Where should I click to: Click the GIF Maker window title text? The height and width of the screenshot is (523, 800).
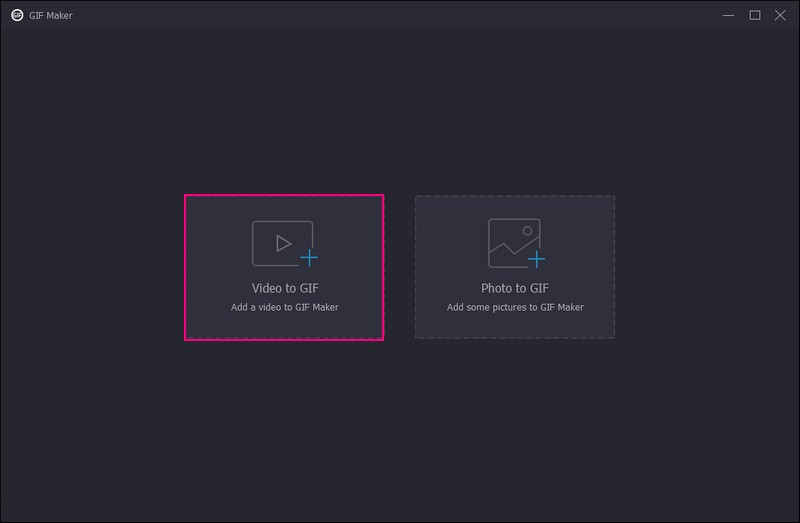click(52, 16)
